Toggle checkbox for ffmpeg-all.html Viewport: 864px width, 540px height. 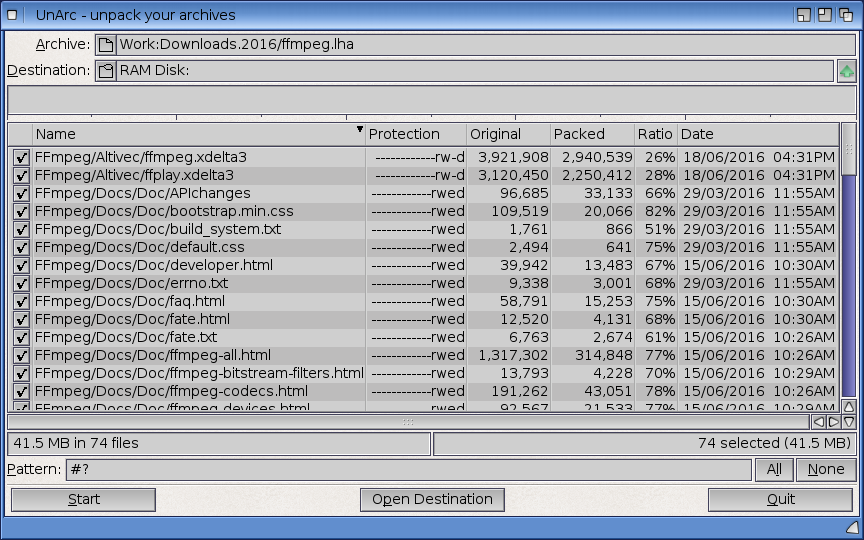pyautogui.click(x=21, y=355)
